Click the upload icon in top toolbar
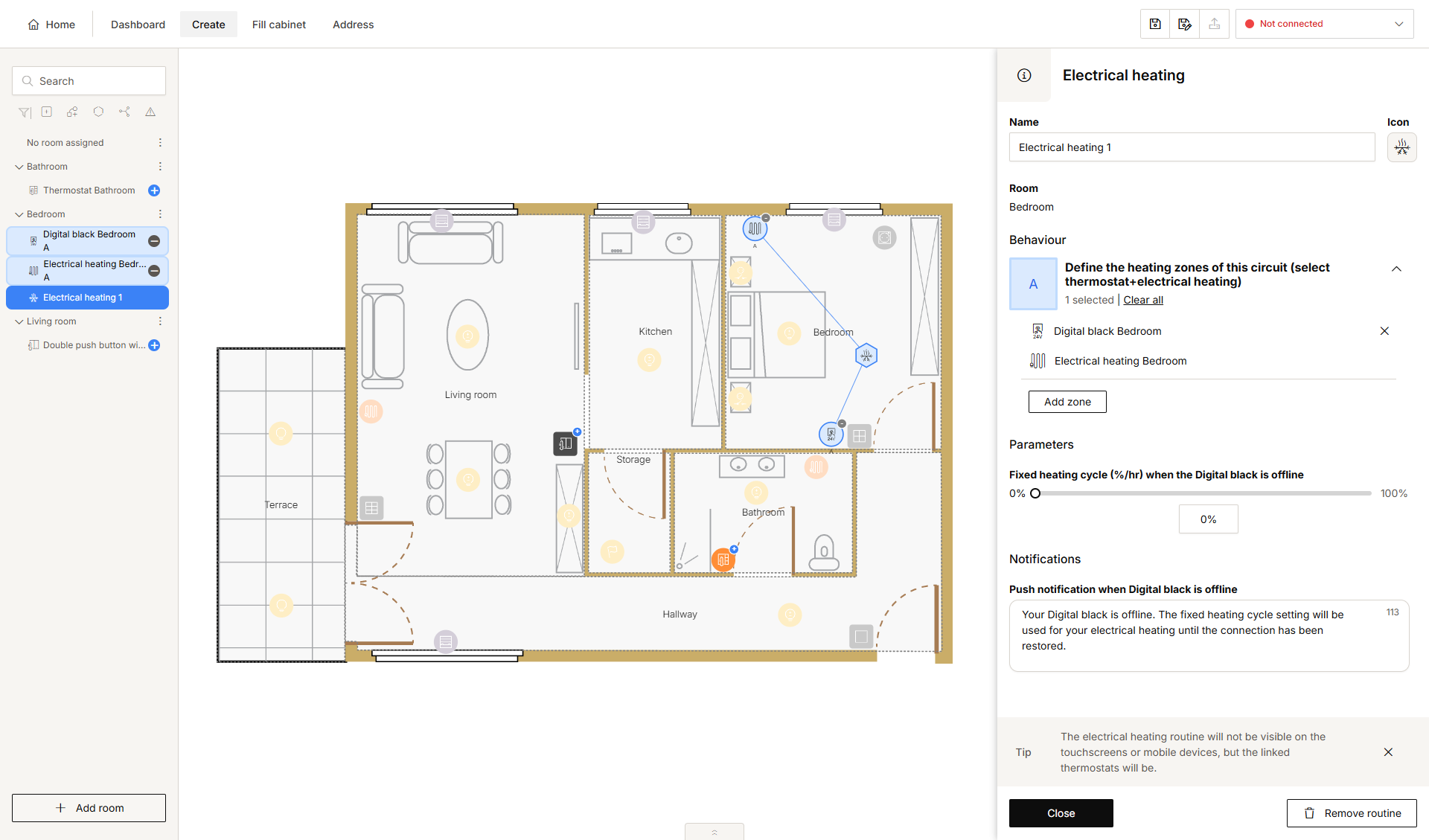The width and height of the screenshot is (1429, 840). pos(1215,24)
